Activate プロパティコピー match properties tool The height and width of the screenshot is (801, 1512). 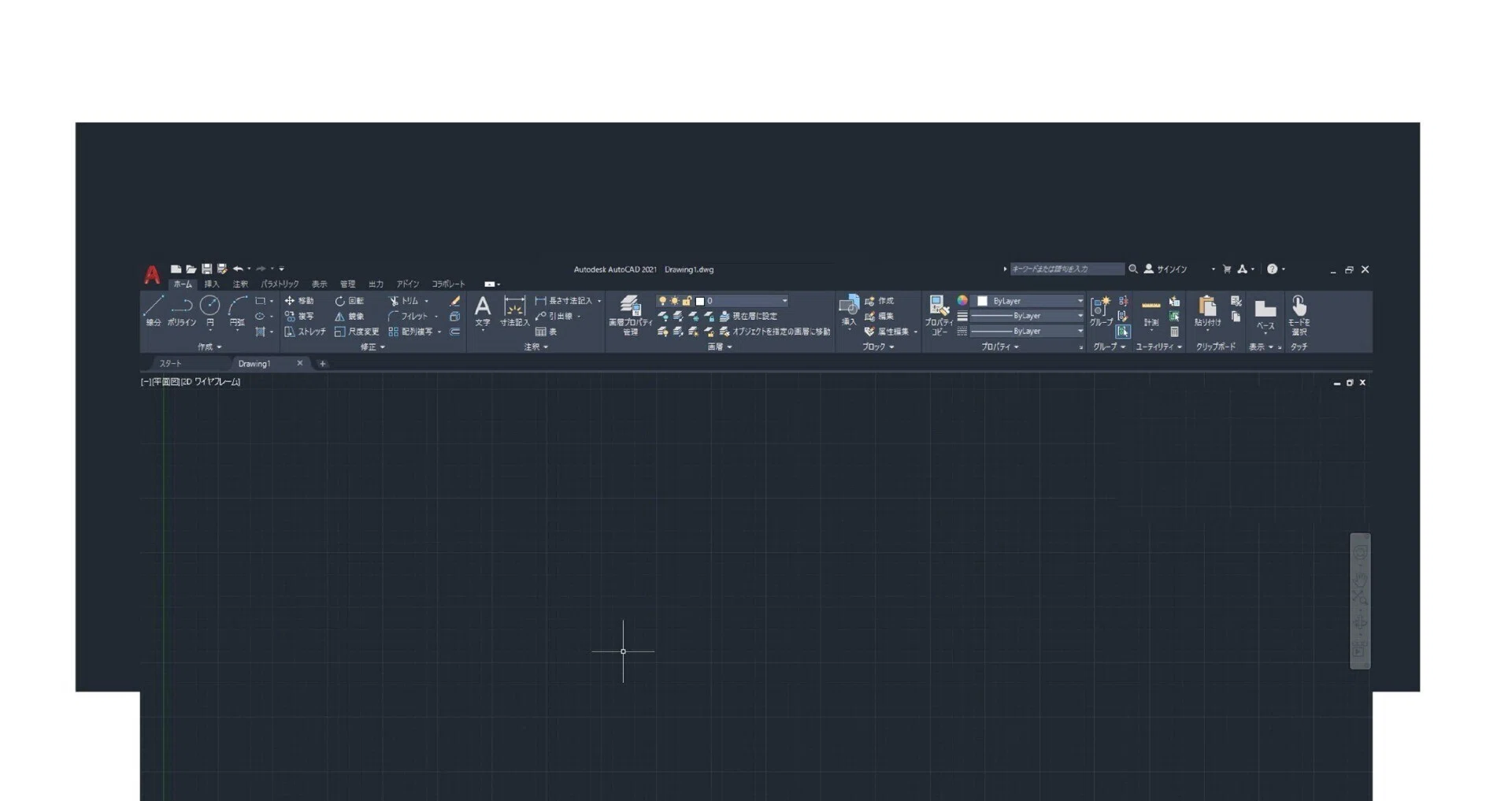coord(939,315)
